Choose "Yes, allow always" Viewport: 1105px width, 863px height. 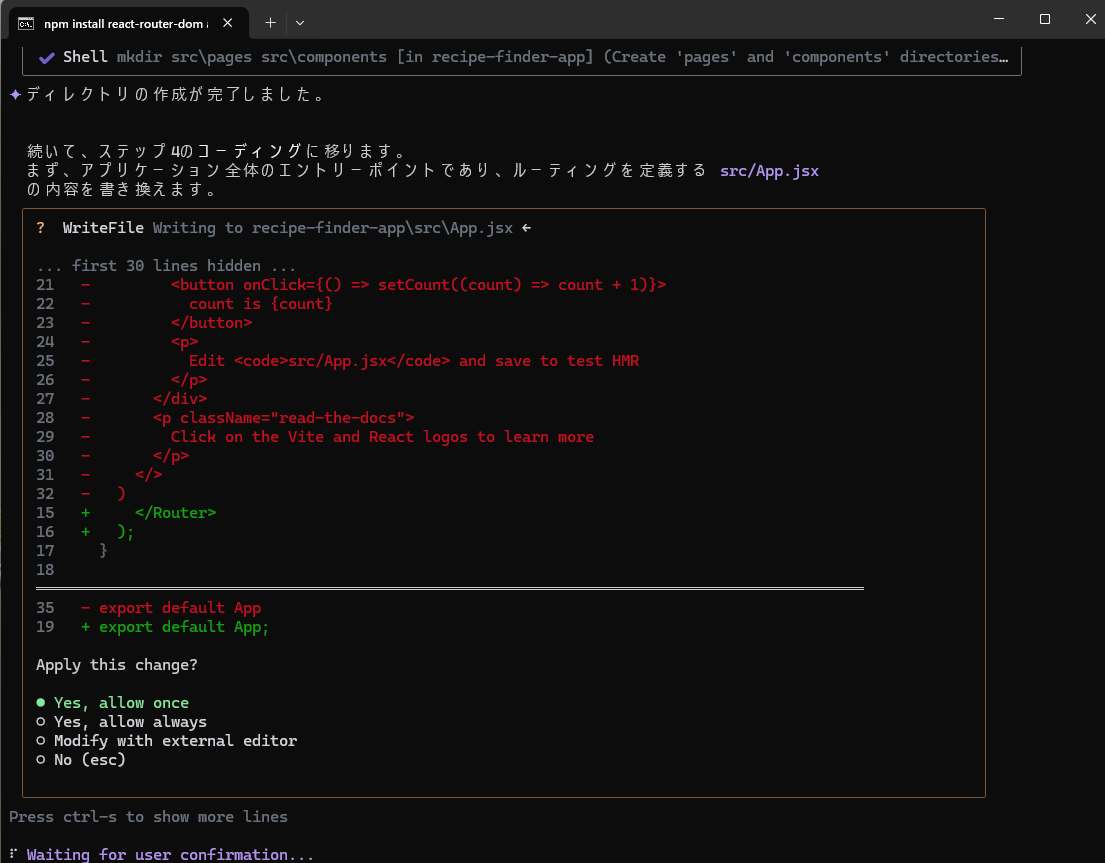pyautogui.click(x=130, y=722)
